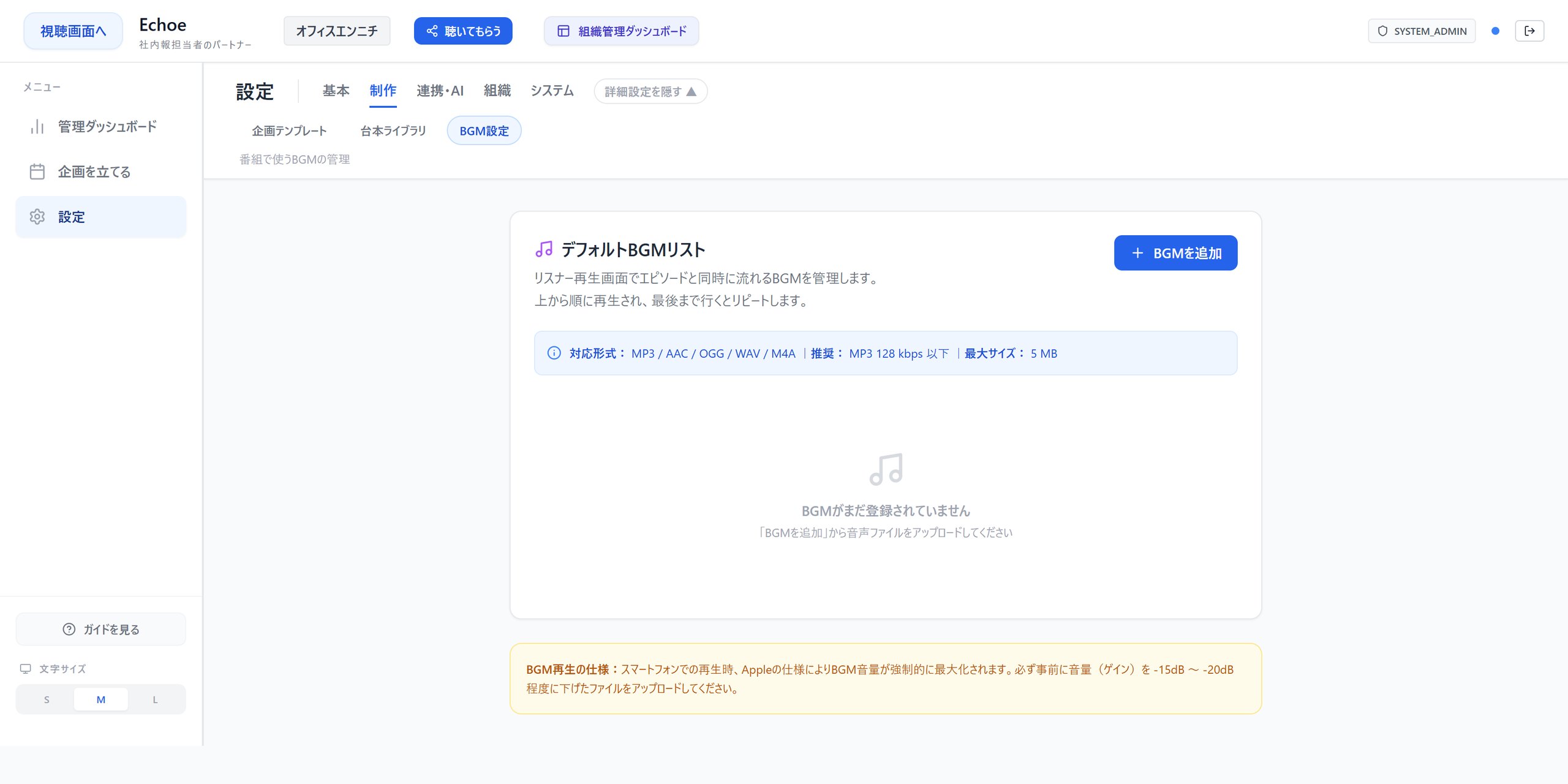
Task: Click the purple music note icon
Action: pos(544,249)
